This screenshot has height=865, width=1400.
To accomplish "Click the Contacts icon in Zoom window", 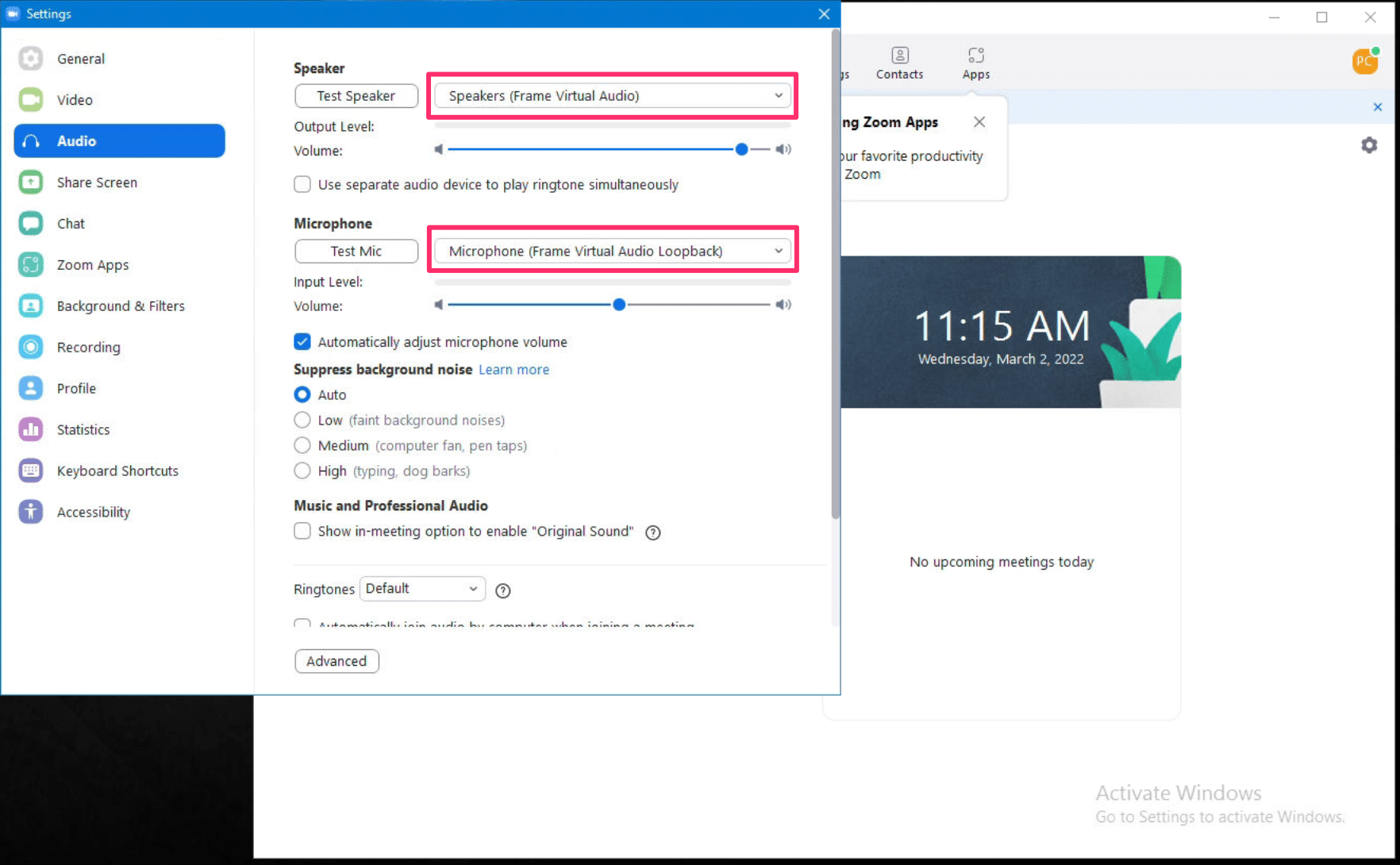I will click(899, 55).
